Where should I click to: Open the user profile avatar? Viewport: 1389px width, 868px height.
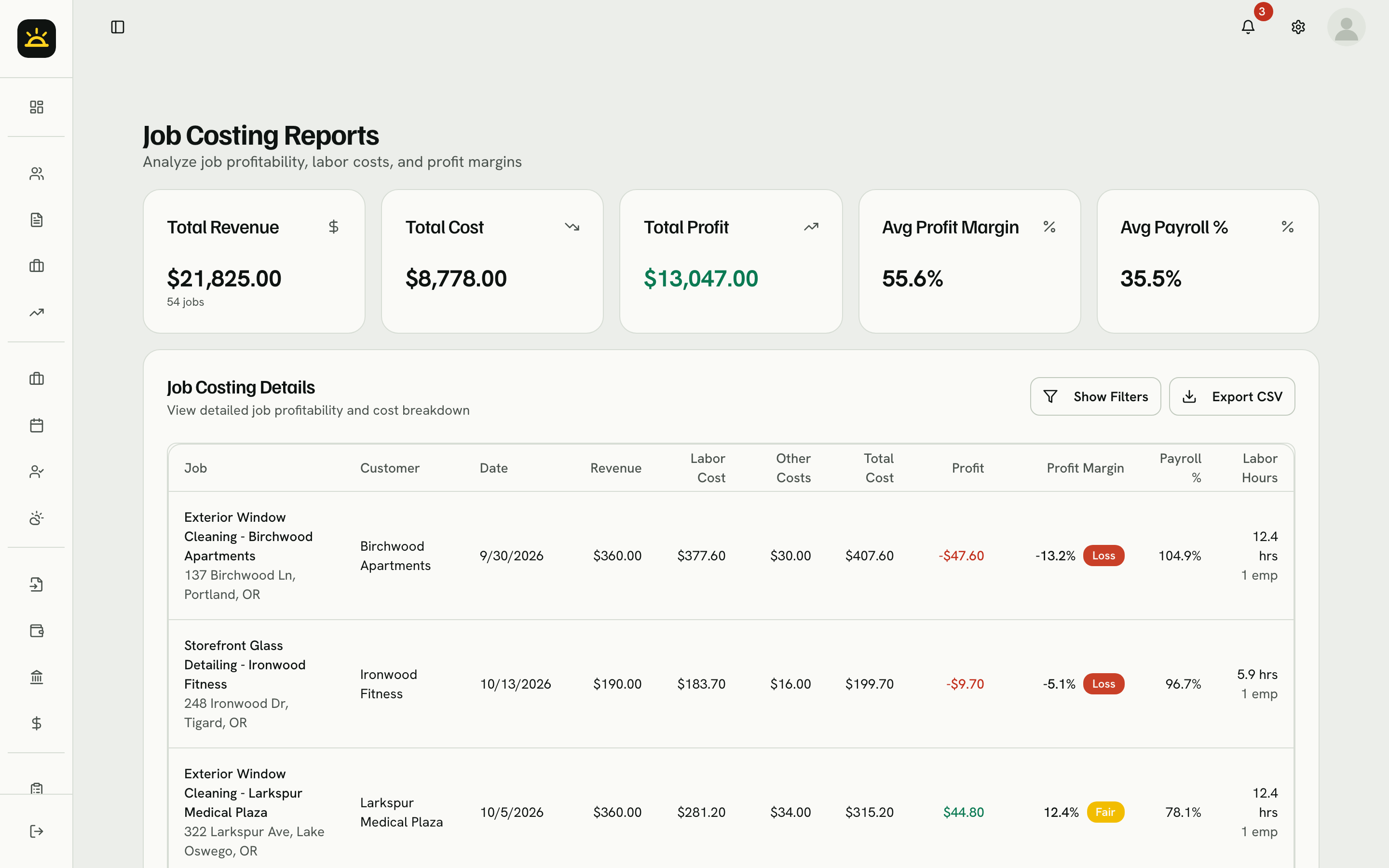point(1346,27)
